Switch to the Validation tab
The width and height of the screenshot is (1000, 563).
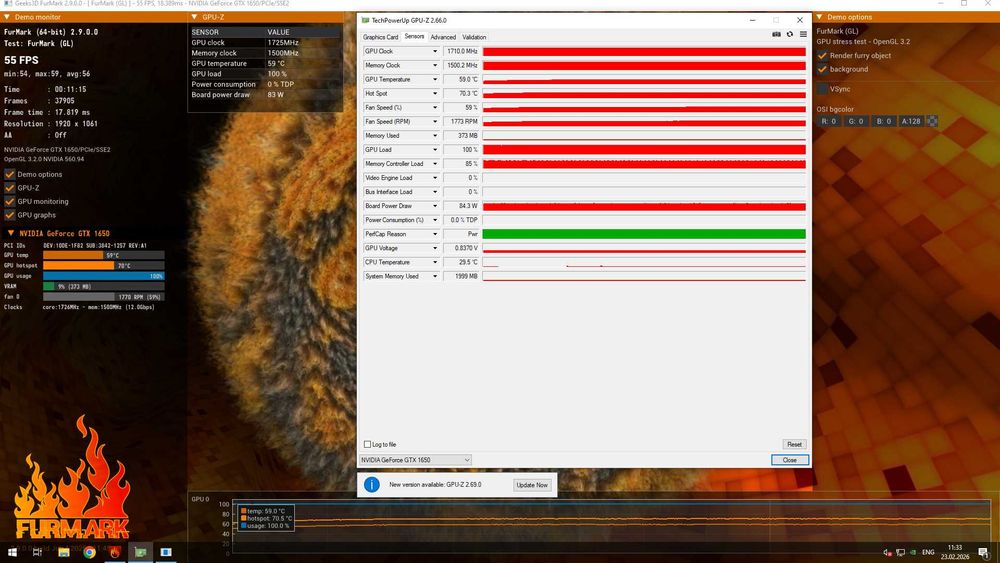[474, 37]
